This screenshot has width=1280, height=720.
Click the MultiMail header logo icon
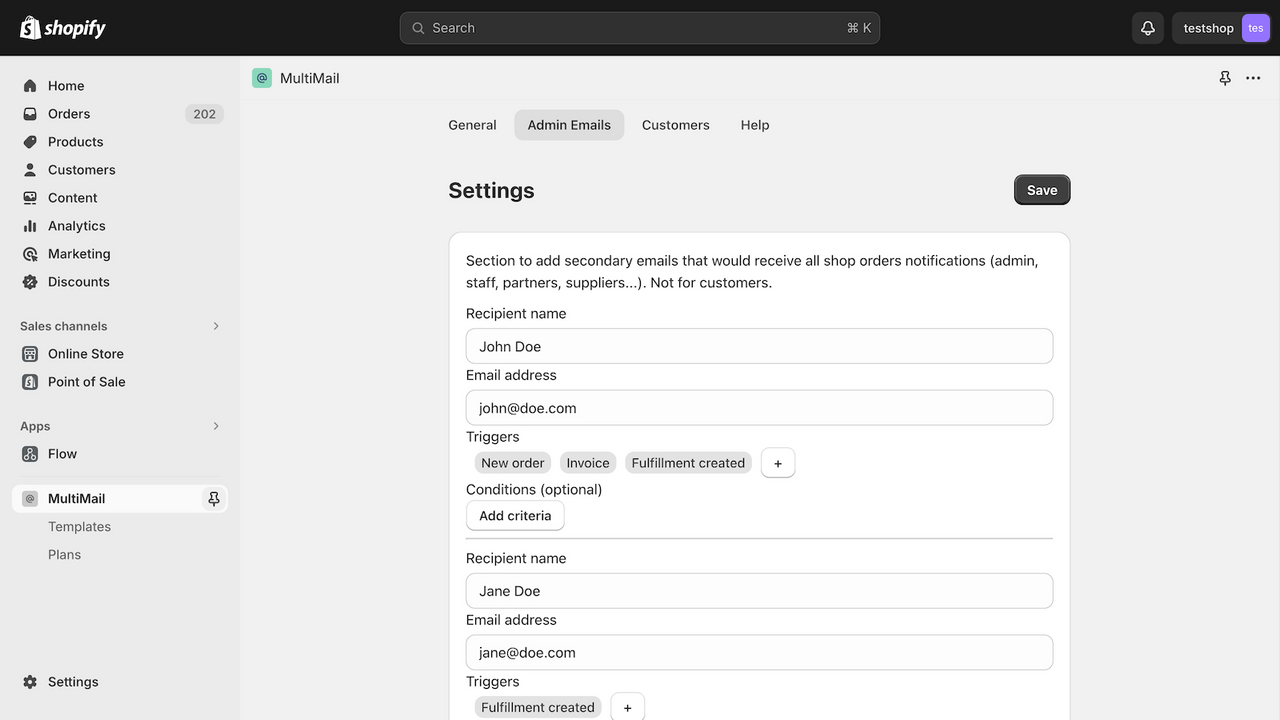point(262,78)
